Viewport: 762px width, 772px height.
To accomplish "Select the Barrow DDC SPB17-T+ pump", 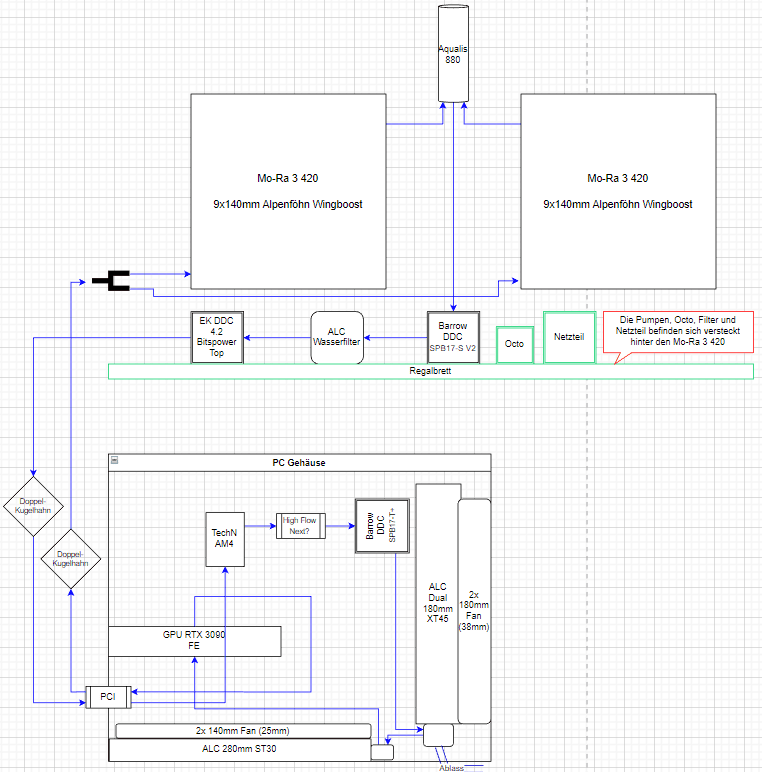I will click(382, 526).
